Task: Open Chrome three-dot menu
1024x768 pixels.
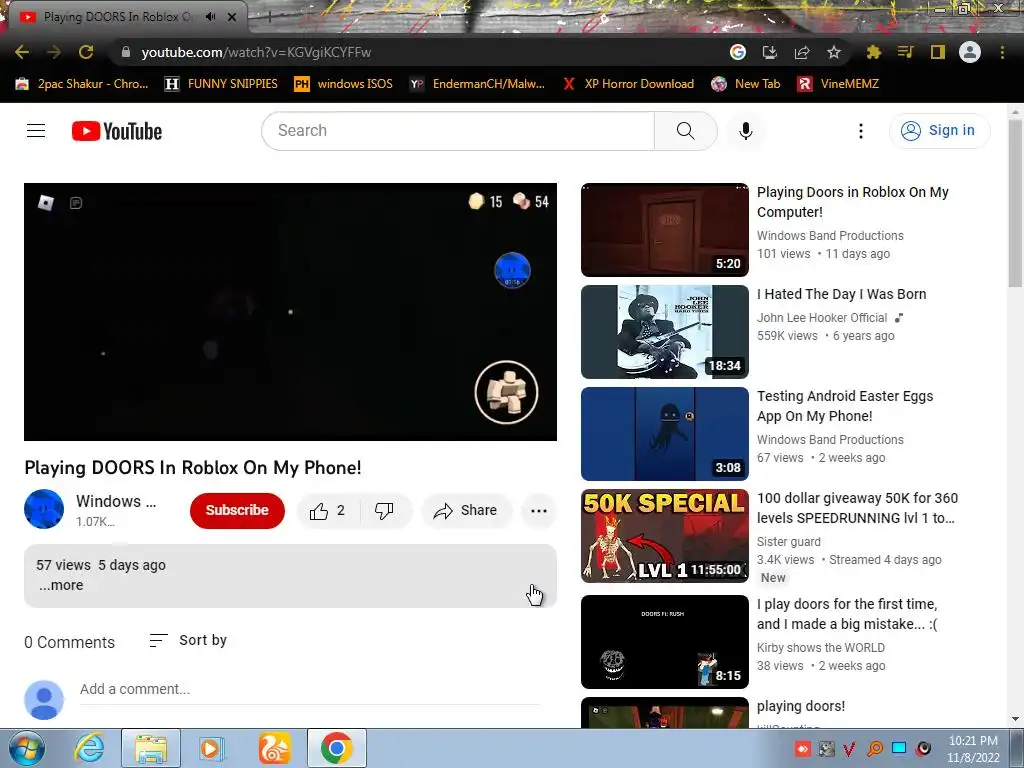Action: 1002,52
